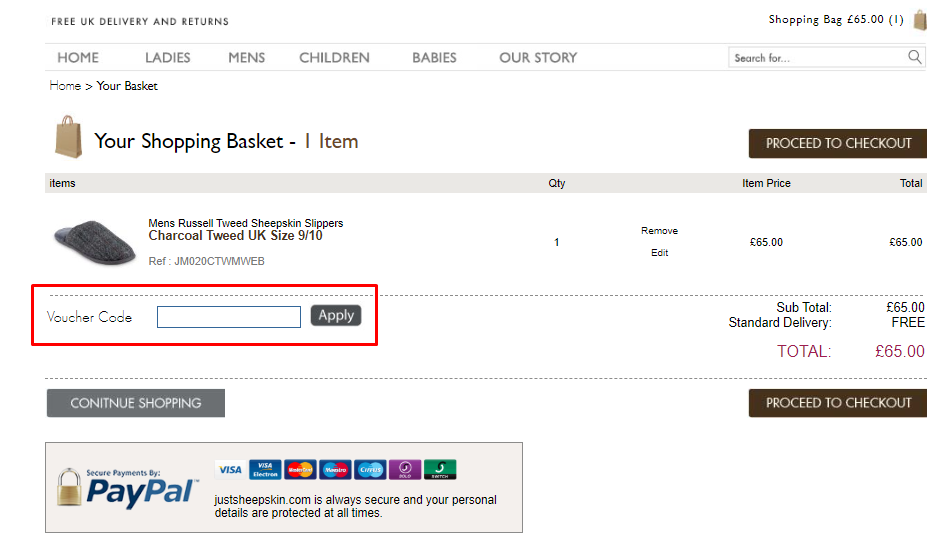Edit the basket item

[660, 252]
